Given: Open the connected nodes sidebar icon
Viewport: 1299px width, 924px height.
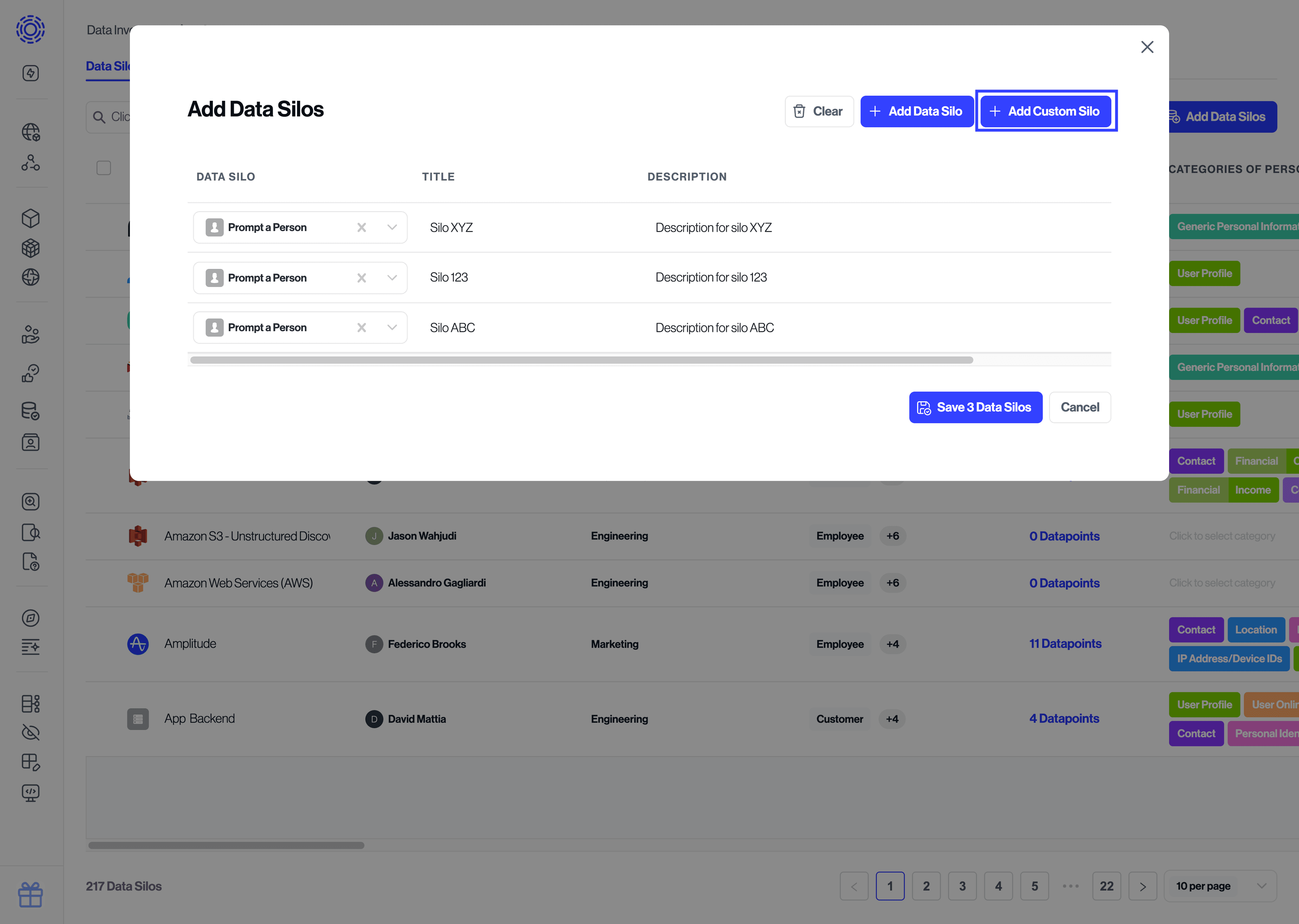Looking at the screenshot, I should (x=31, y=163).
